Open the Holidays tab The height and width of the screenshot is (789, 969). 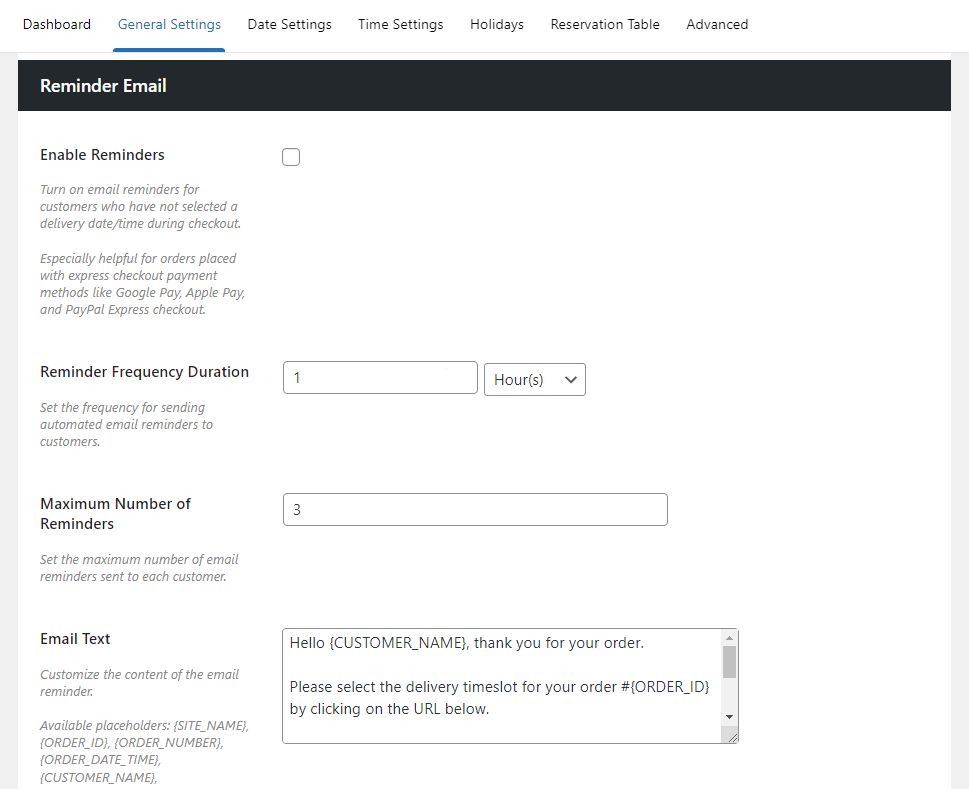[496, 24]
